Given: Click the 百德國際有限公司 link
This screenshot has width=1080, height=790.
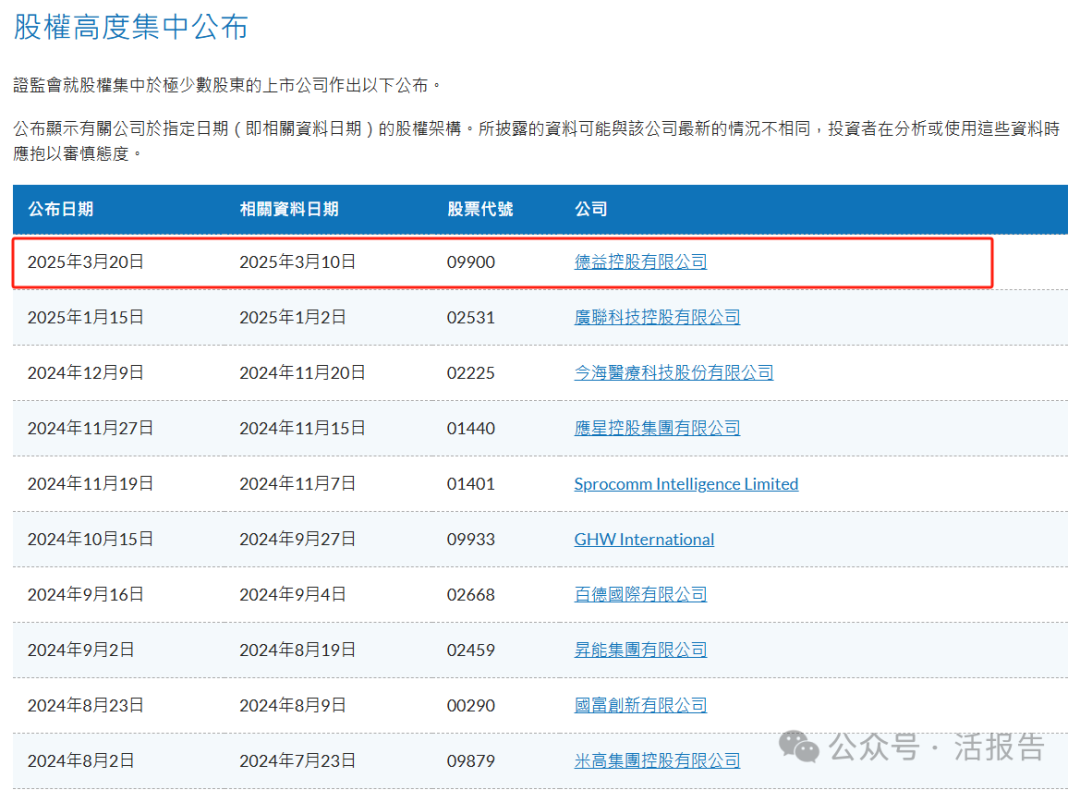Looking at the screenshot, I should 640,594.
